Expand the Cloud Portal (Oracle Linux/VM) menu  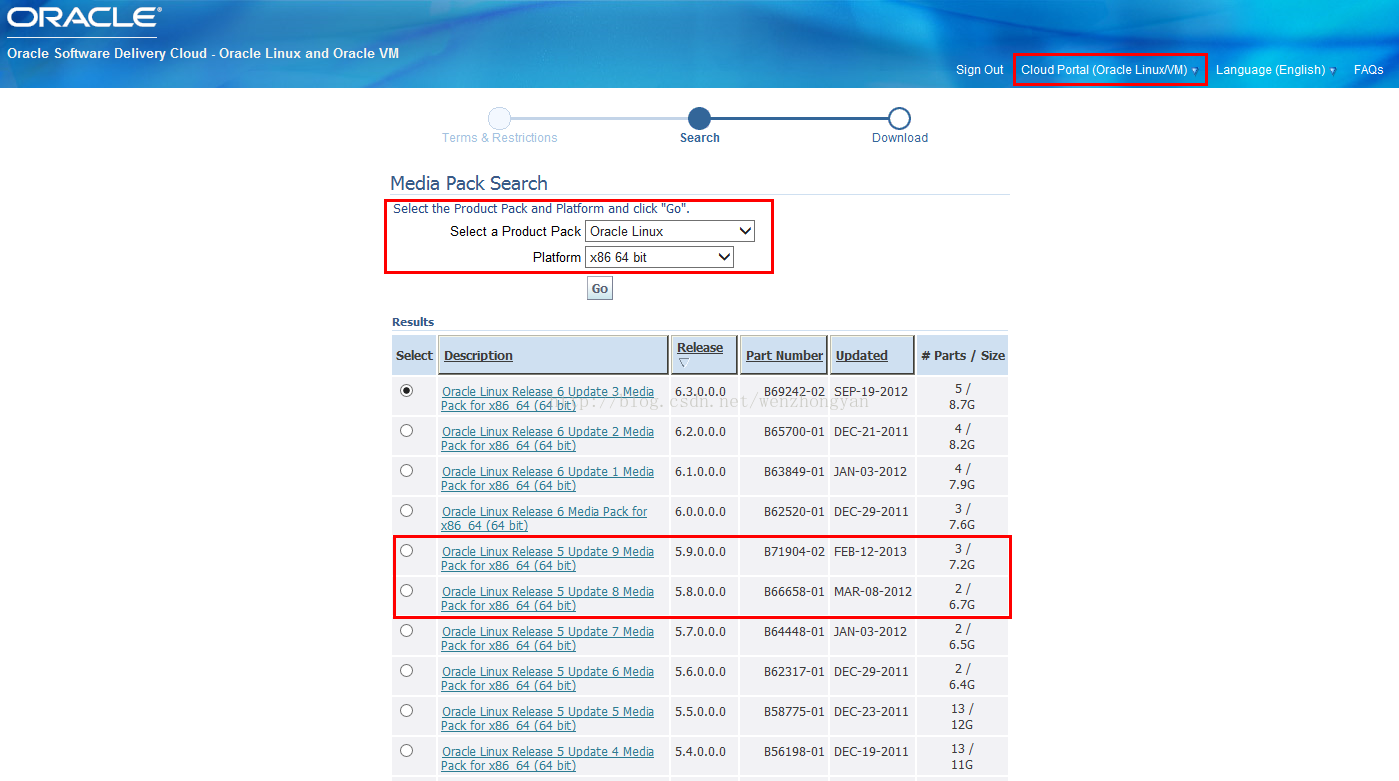pos(1109,70)
